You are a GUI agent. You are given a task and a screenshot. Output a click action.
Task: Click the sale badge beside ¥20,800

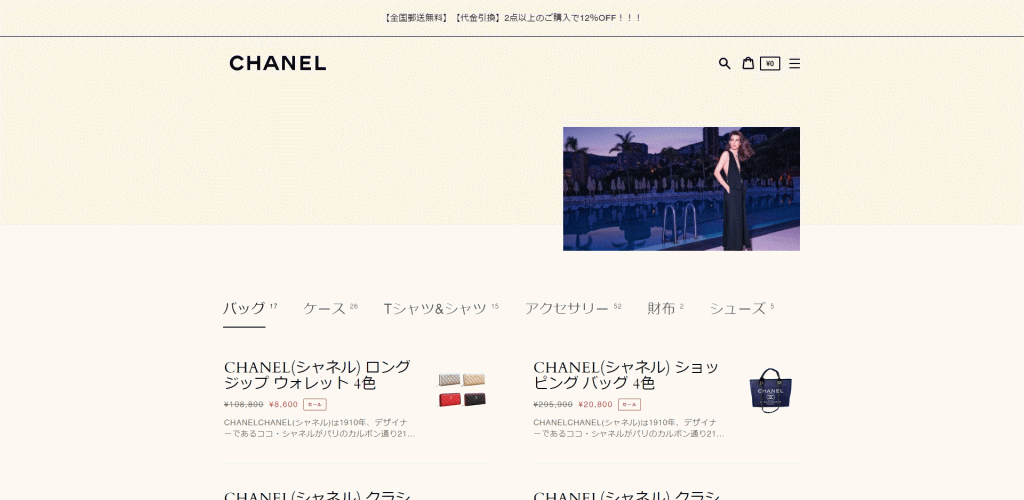(x=629, y=405)
